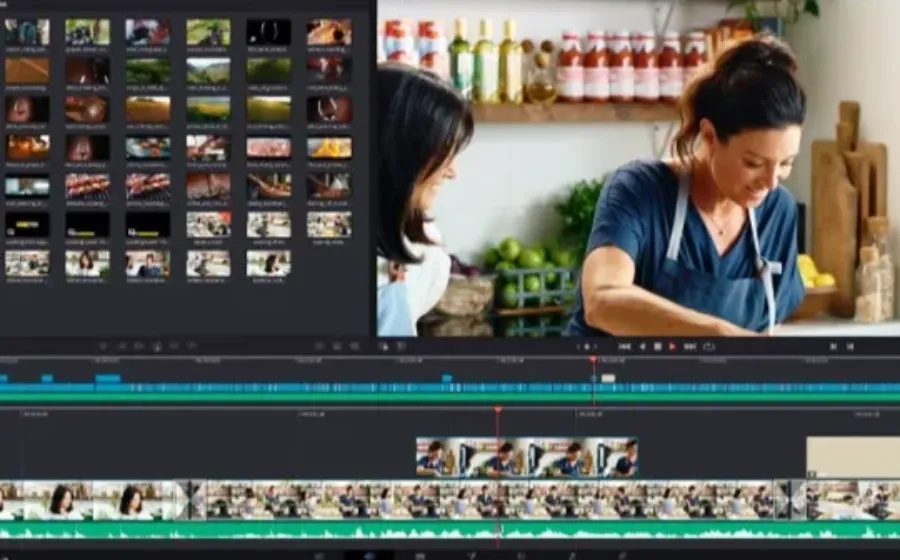Viewport: 900px width, 560px height.
Task: Click the blue marker clip near the upper timeline's middle
Action: [x=447, y=378]
